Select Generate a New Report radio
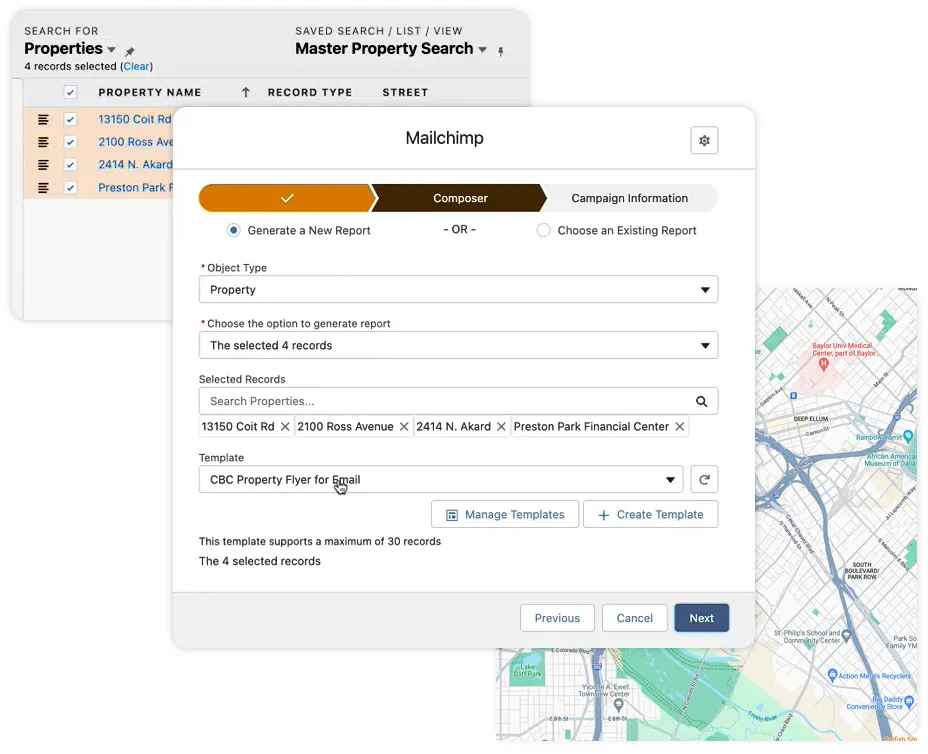 [234, 230]
